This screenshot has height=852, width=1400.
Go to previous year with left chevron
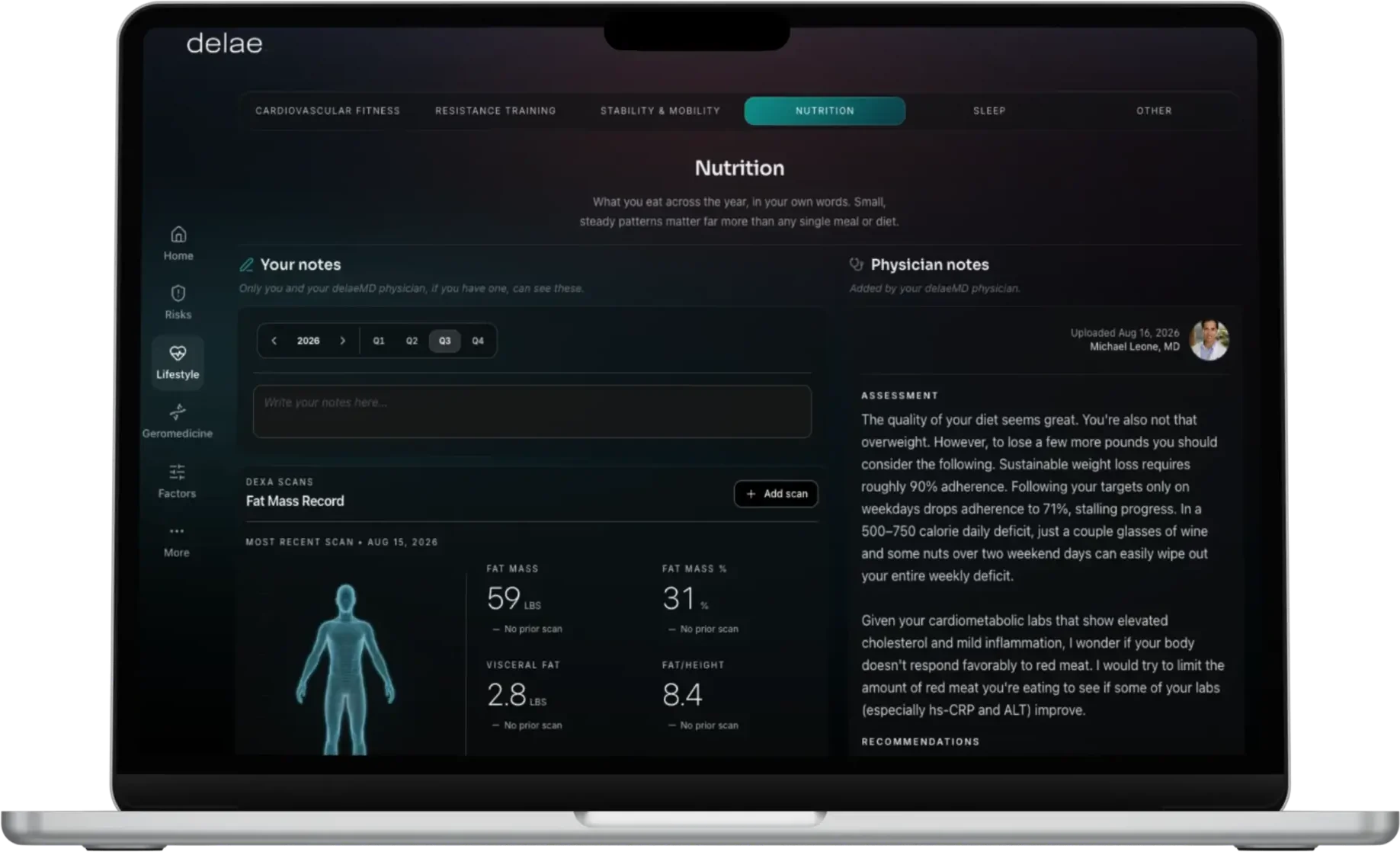click(274, 341)
